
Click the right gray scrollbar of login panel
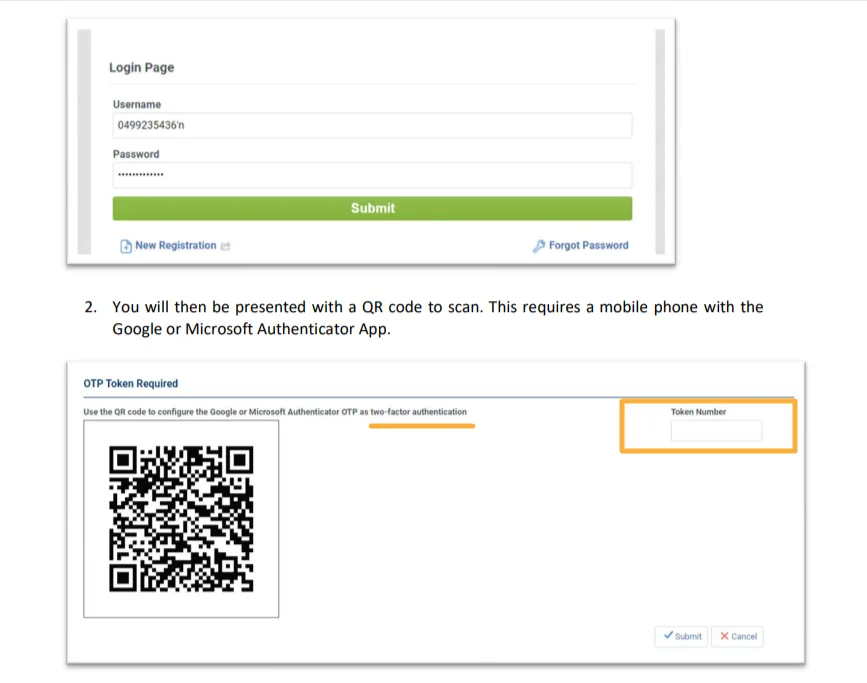point(660,142)
